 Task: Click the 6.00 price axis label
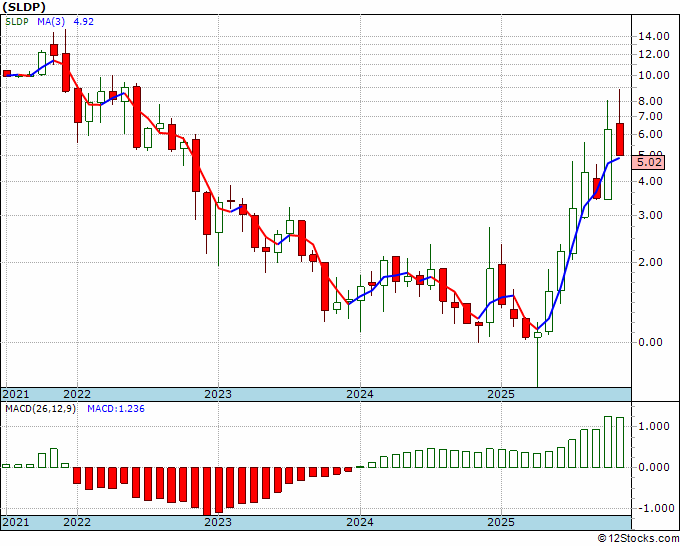point(651,135)
